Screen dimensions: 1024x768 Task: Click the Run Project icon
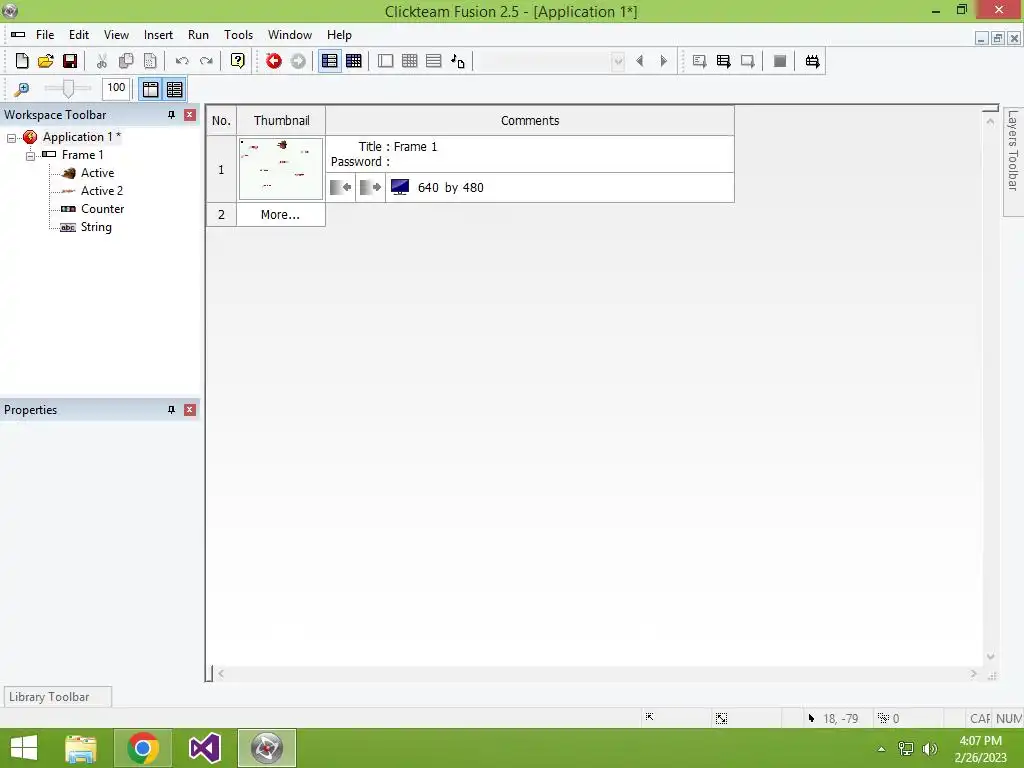point(699,61)
